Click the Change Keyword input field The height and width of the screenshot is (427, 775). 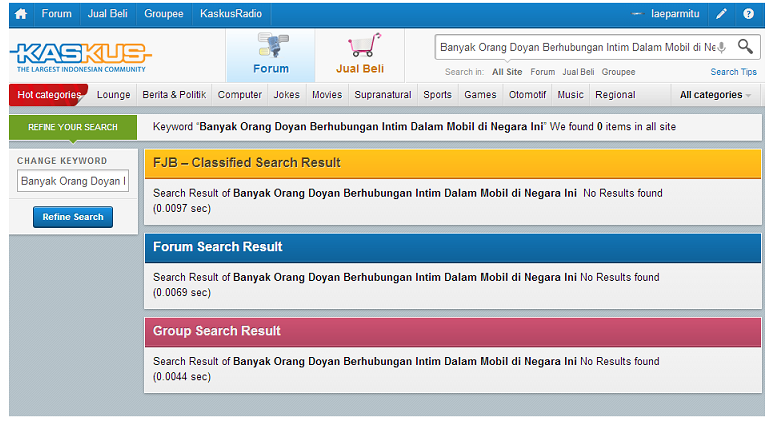[73, 181]
